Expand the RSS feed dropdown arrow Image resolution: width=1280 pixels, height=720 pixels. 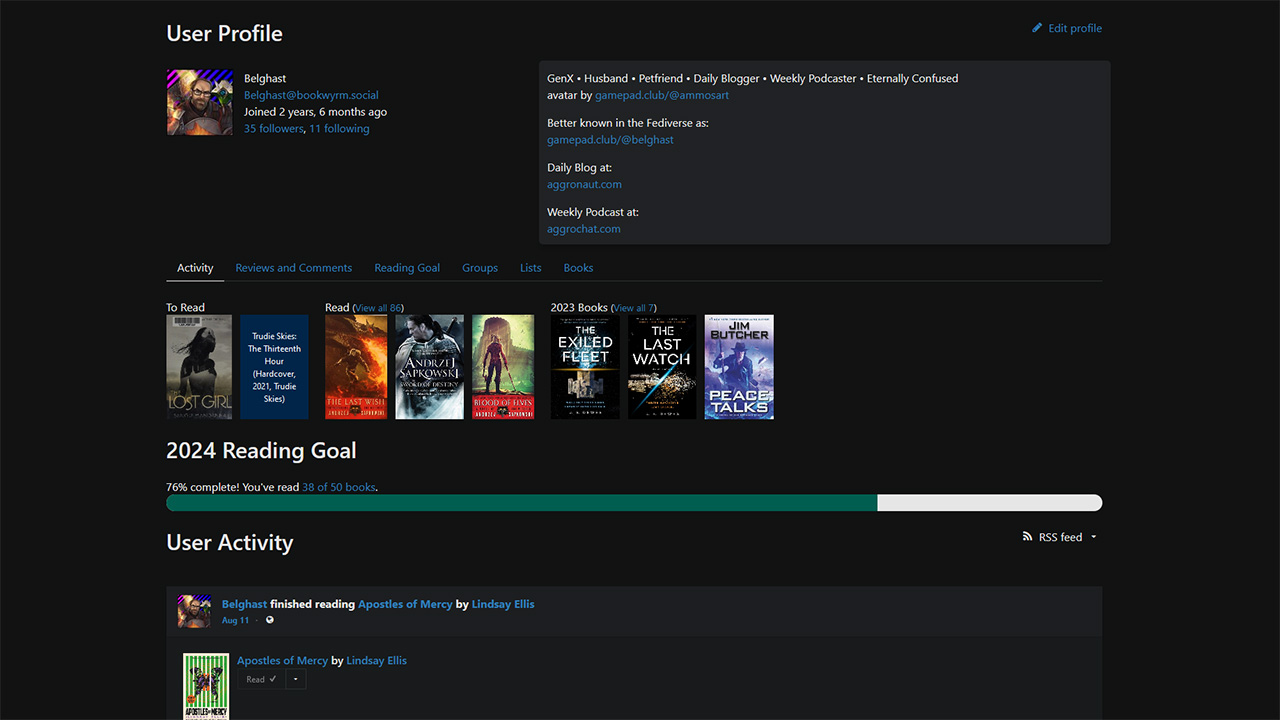(x=1093, y=537)
